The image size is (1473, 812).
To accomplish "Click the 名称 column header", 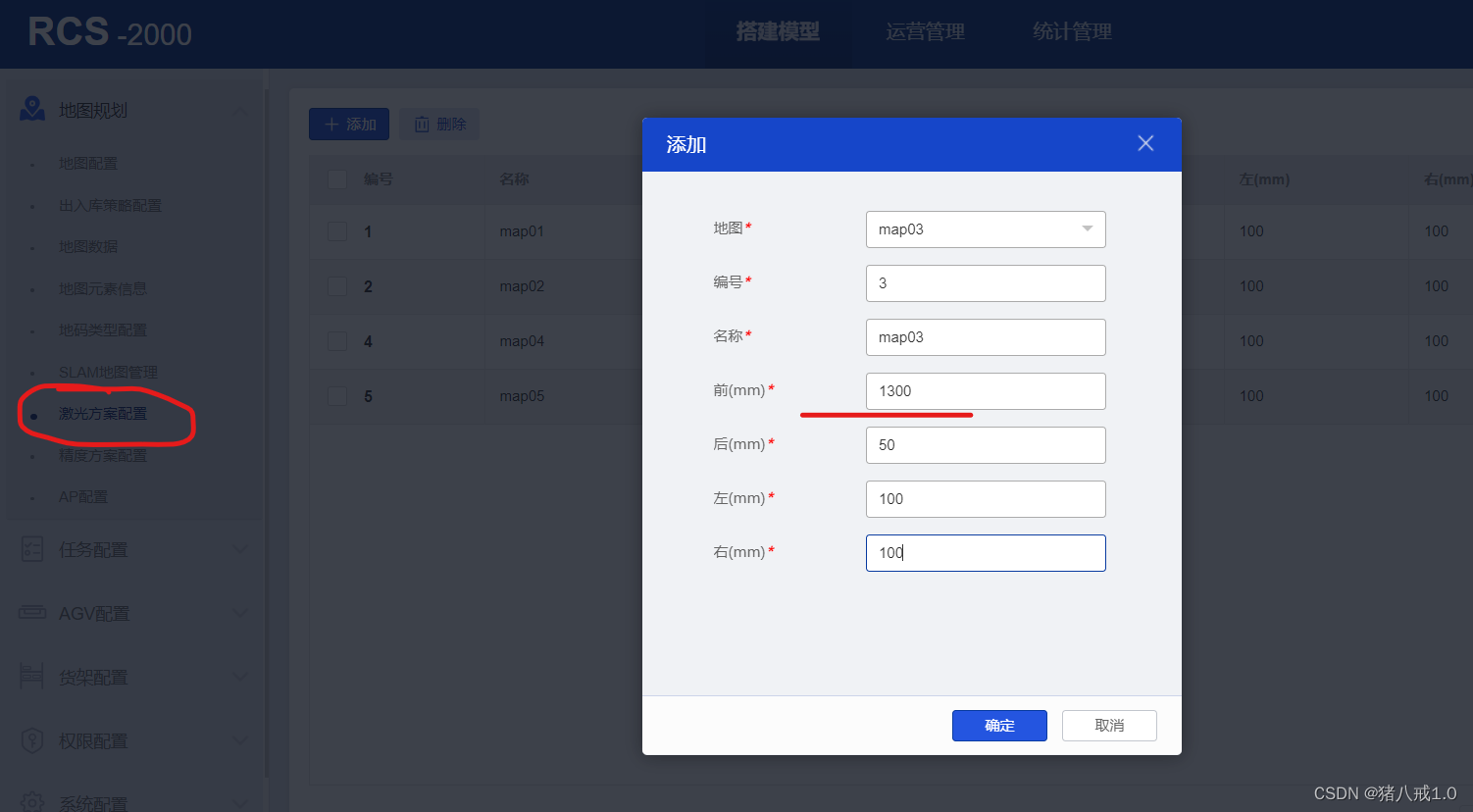I will click(x=514, y=179).
